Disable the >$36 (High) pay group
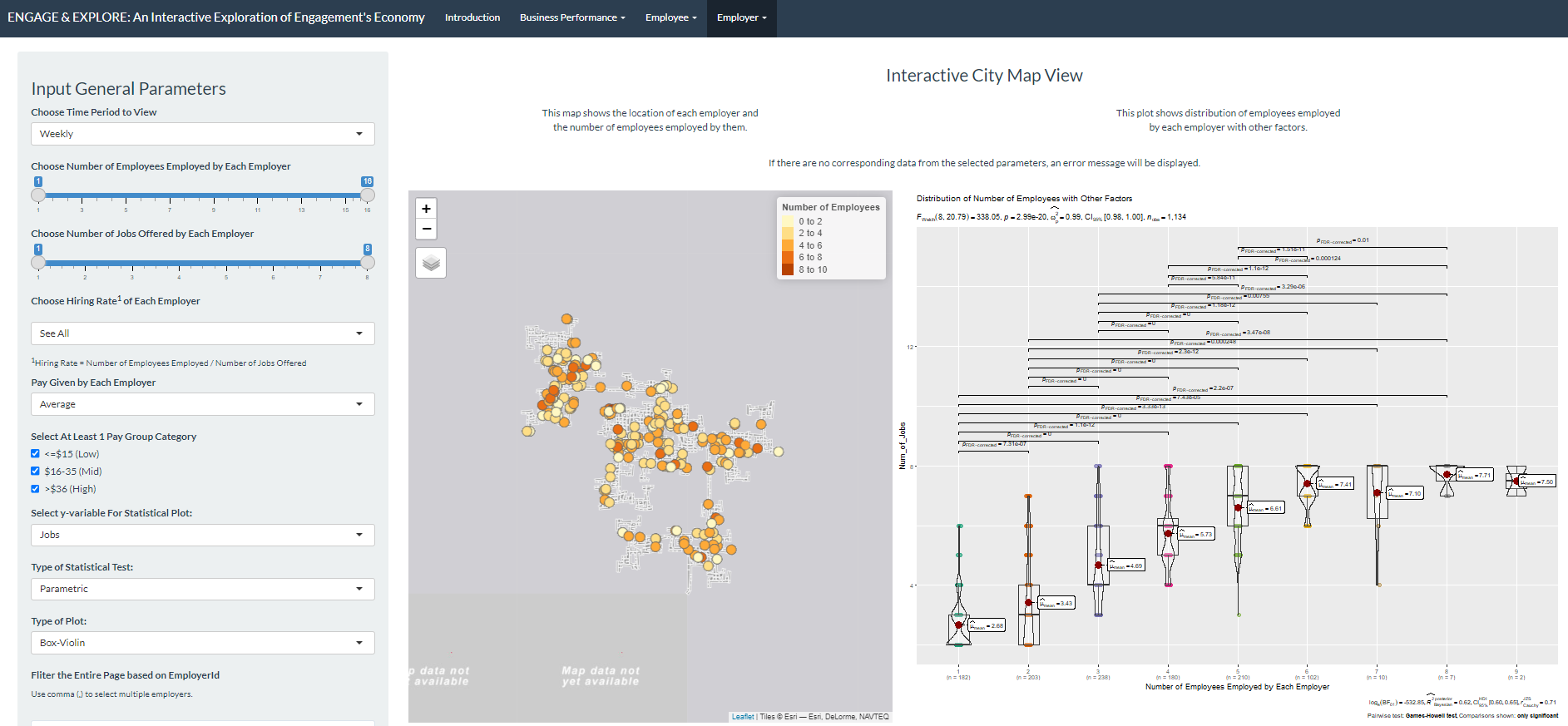Viewport: 1568px width, 726px height. coord(36,489)
